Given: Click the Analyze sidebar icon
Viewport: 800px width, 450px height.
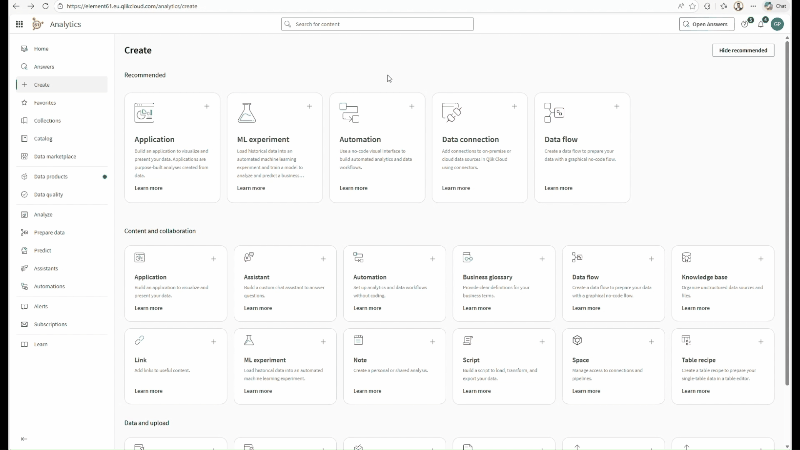Looking at the screenshot, I should (24, 214).
